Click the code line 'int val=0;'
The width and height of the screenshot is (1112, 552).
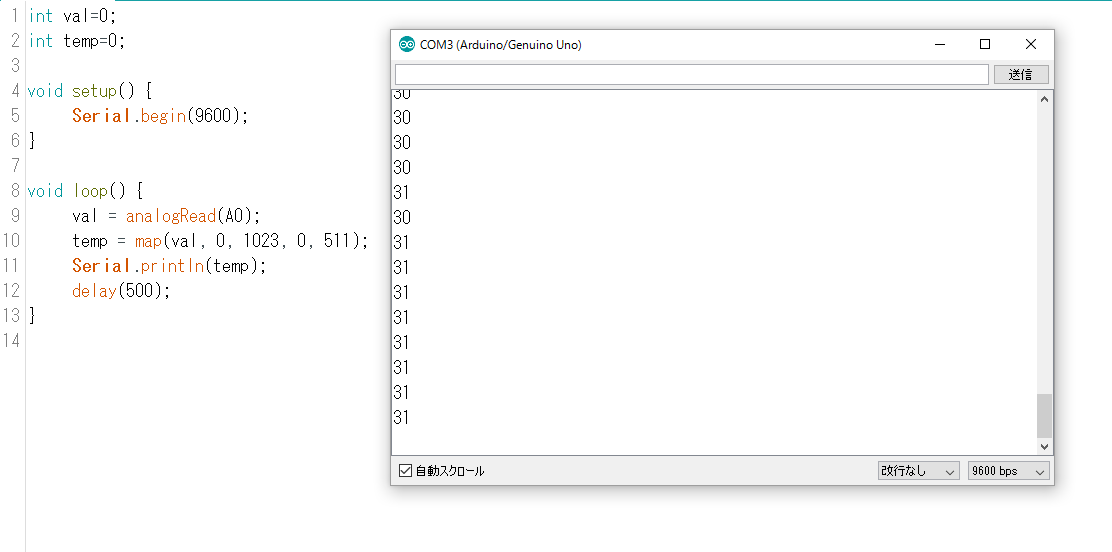[72, 16]
